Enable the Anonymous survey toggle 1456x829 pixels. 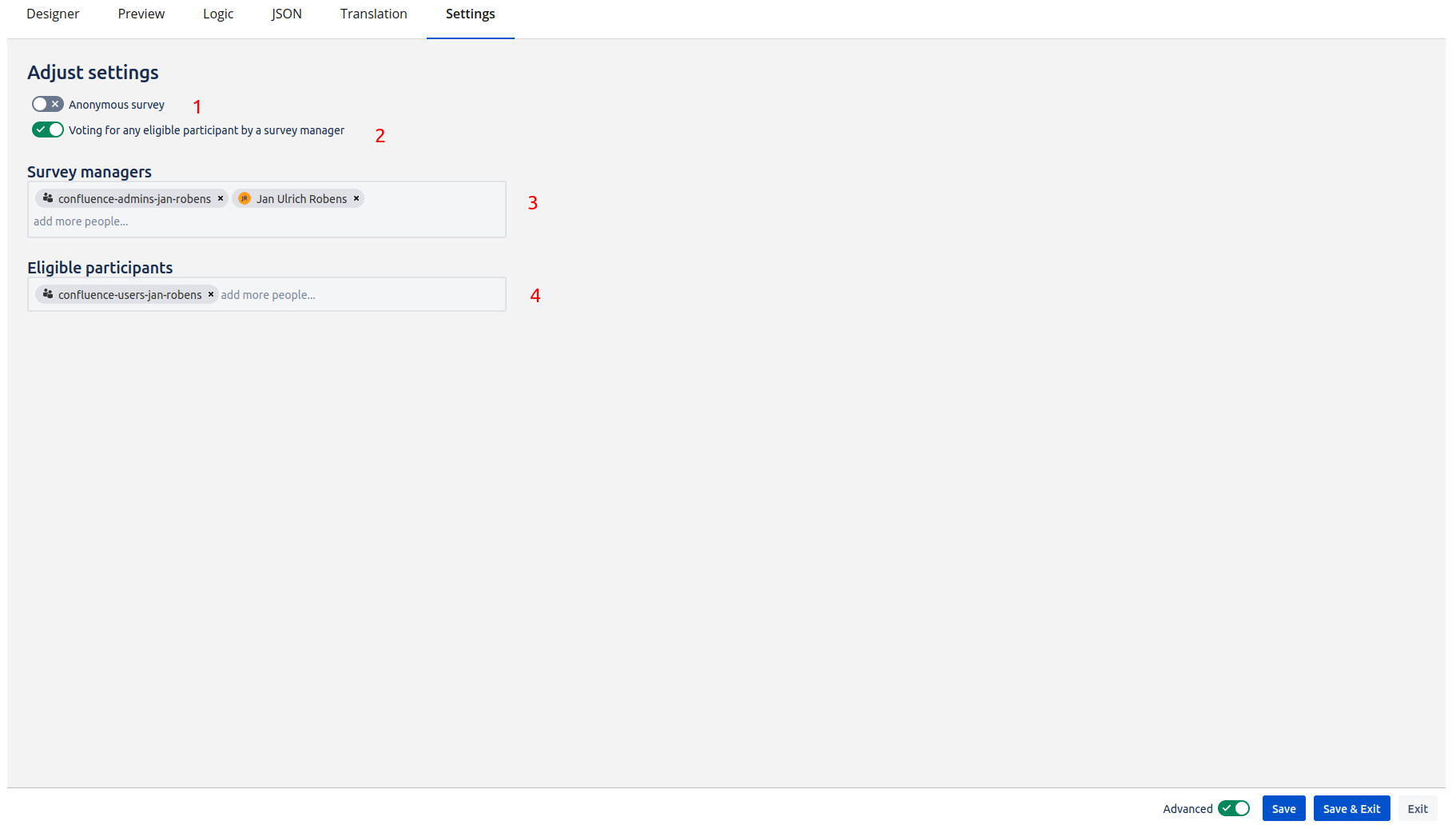tap(47, 103)
